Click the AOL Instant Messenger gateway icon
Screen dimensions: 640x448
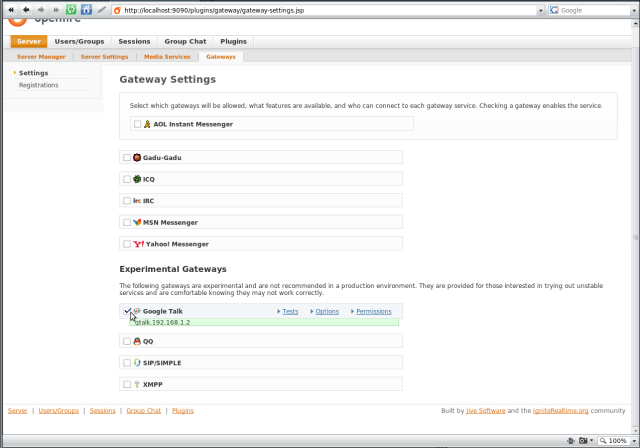pos(147,124)
